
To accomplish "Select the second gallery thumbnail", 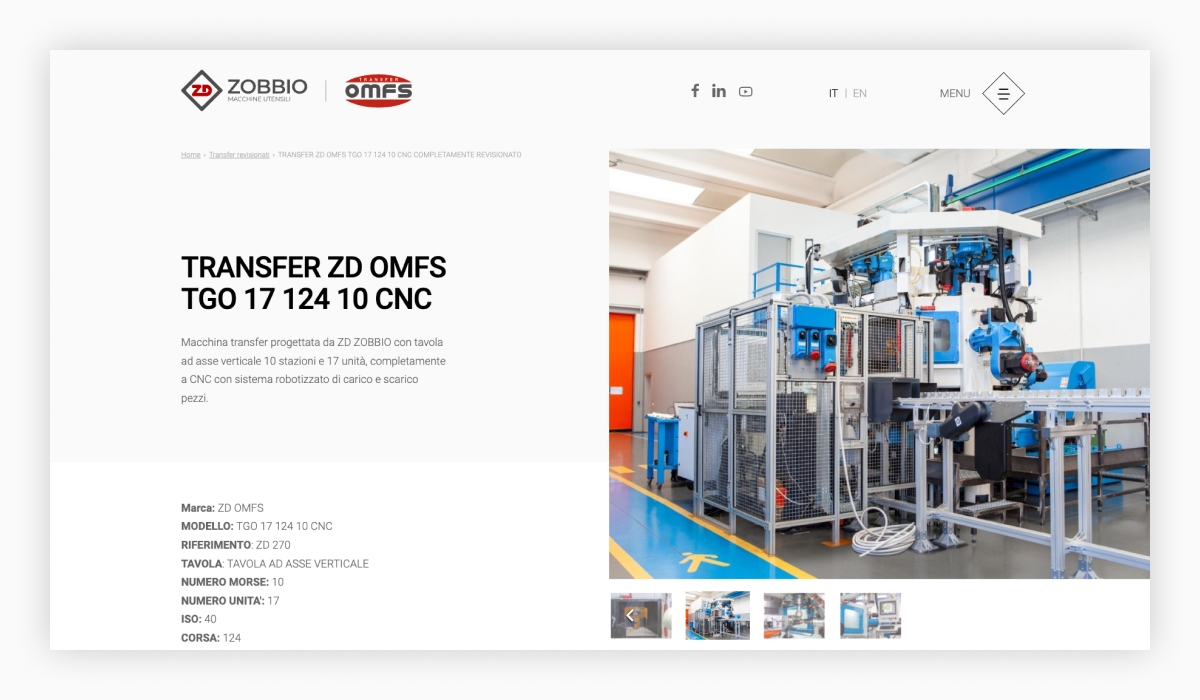I will 717,615.
